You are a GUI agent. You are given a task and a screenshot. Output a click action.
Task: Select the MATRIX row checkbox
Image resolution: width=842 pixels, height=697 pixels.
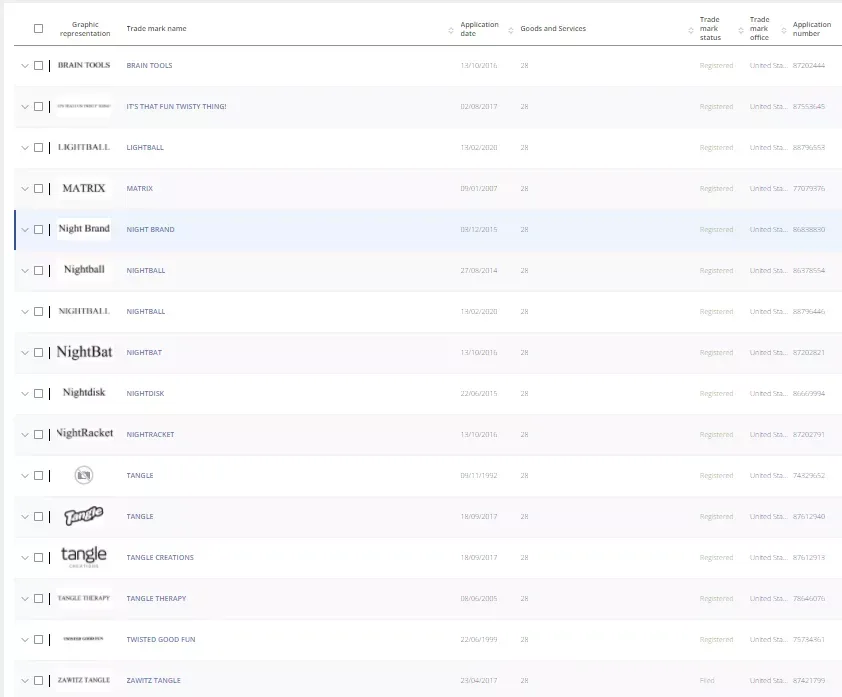[39, 189]
